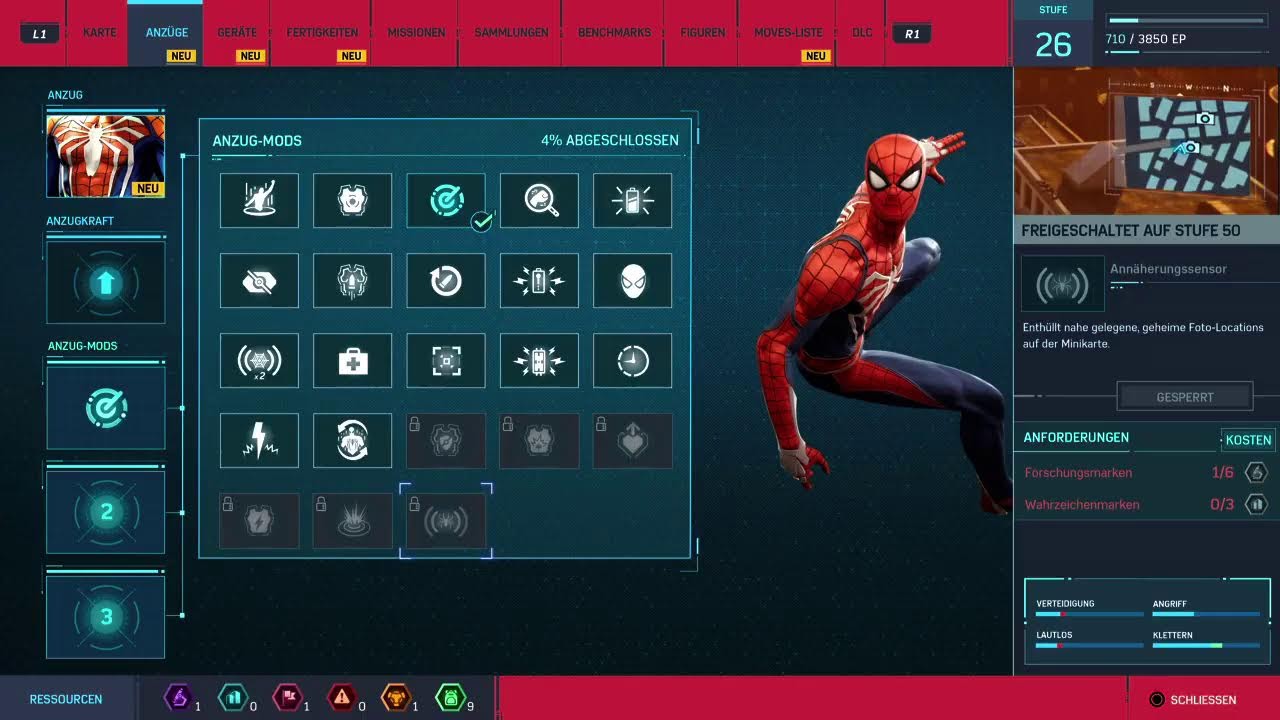
Task: Switch to the GERÄTE tab
Action: click(237, 33)
